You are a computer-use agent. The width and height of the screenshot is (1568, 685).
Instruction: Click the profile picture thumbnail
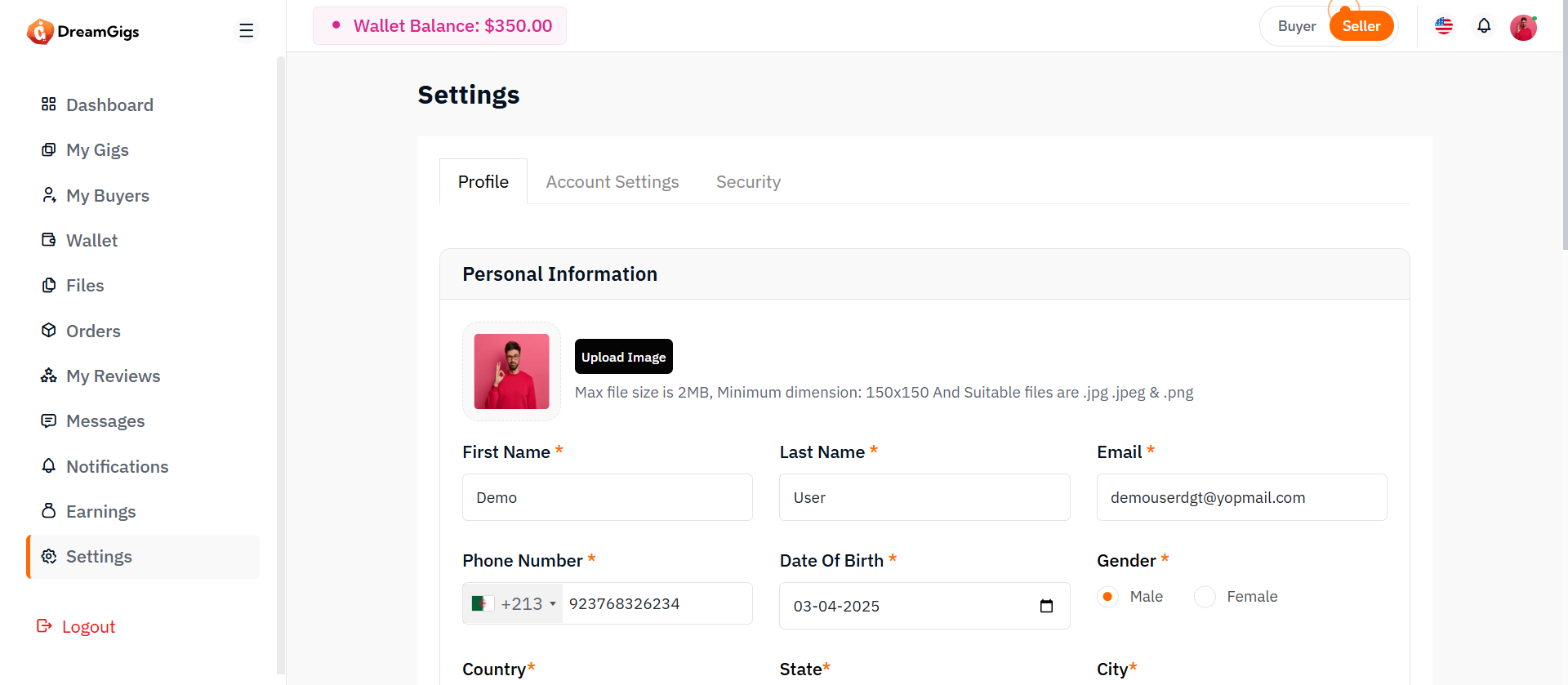(x=512, y=371)
